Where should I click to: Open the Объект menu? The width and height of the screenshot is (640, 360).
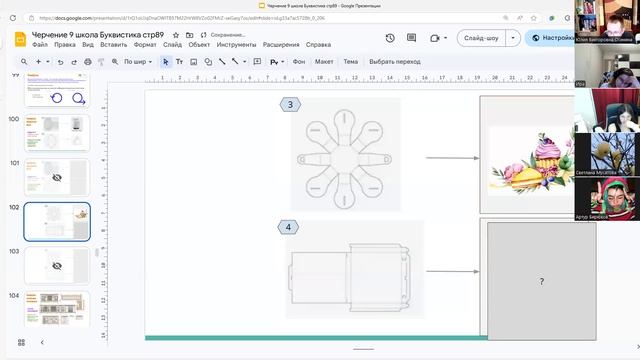199,44
